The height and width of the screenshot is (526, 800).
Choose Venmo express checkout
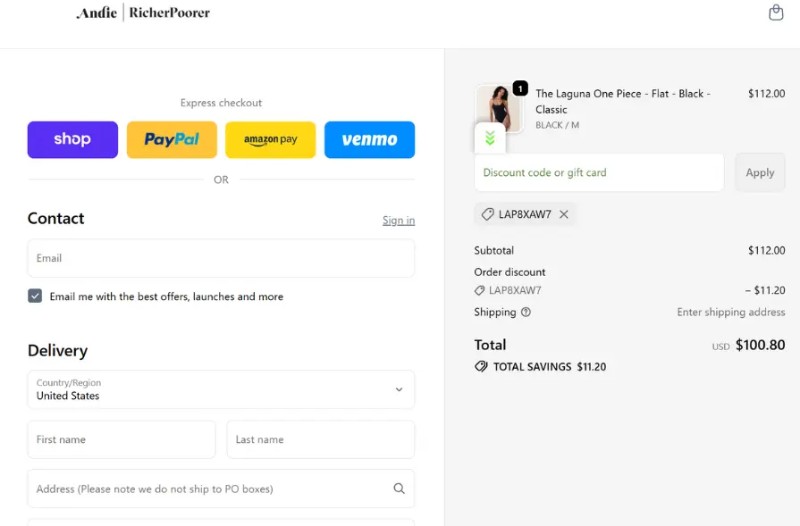(369, 139)
